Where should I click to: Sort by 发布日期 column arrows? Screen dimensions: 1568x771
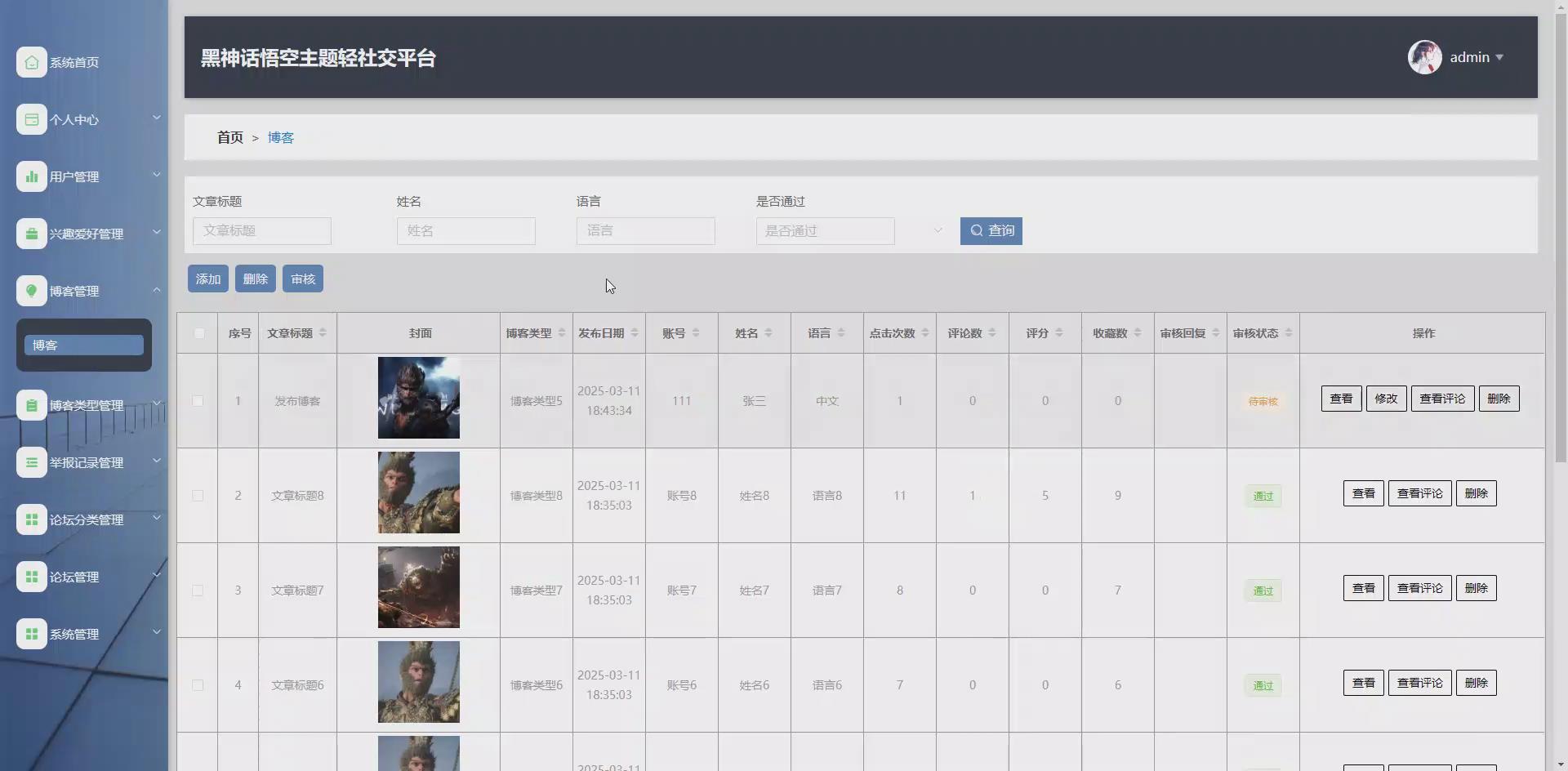tap(634, 332)
